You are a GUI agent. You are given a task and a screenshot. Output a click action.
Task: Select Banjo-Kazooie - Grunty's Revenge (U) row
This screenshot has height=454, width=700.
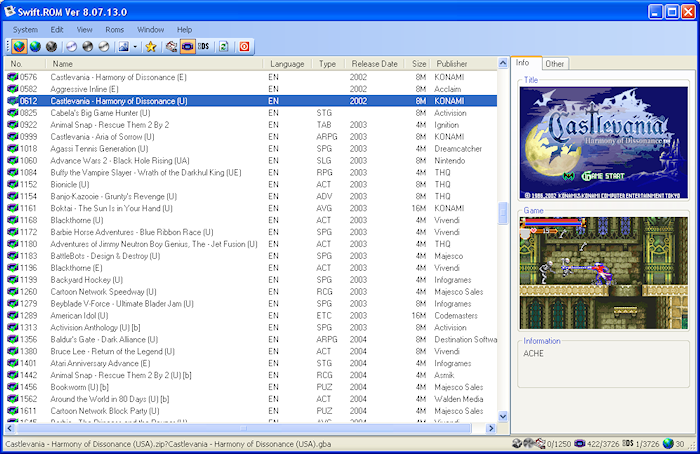pyautogui.click(x=251, y=196)
